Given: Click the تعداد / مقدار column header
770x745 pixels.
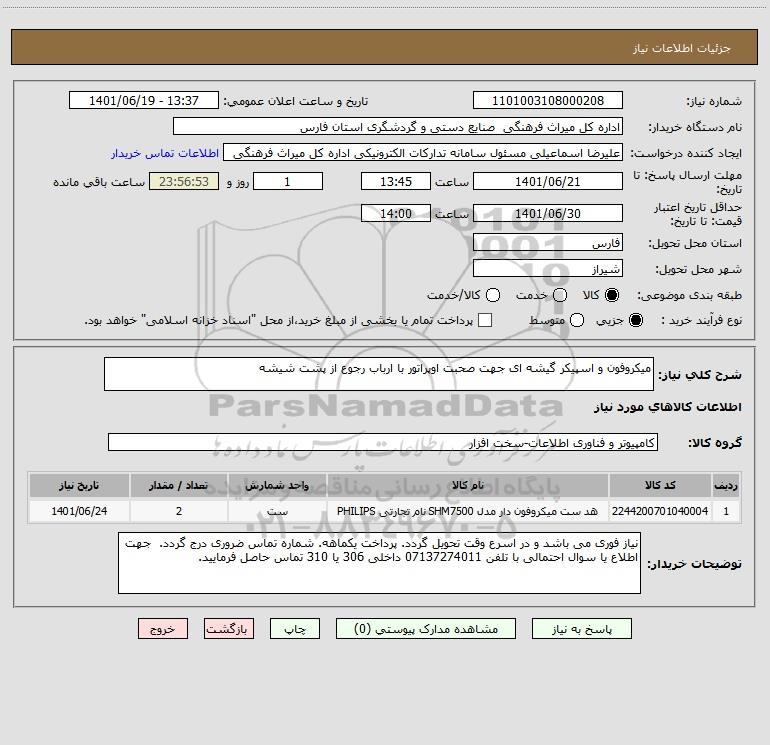Looking at the screenshot, I should [x=179, y=485].
